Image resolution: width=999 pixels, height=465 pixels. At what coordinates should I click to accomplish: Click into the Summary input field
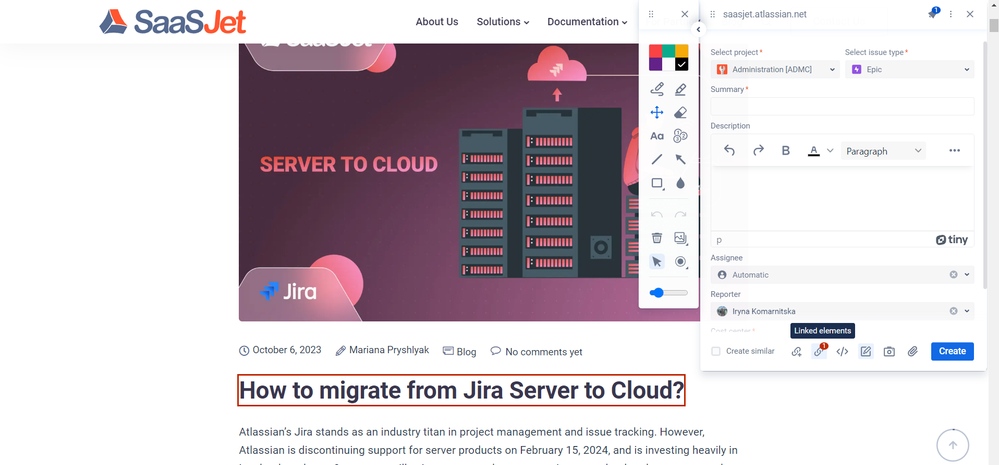842,106
